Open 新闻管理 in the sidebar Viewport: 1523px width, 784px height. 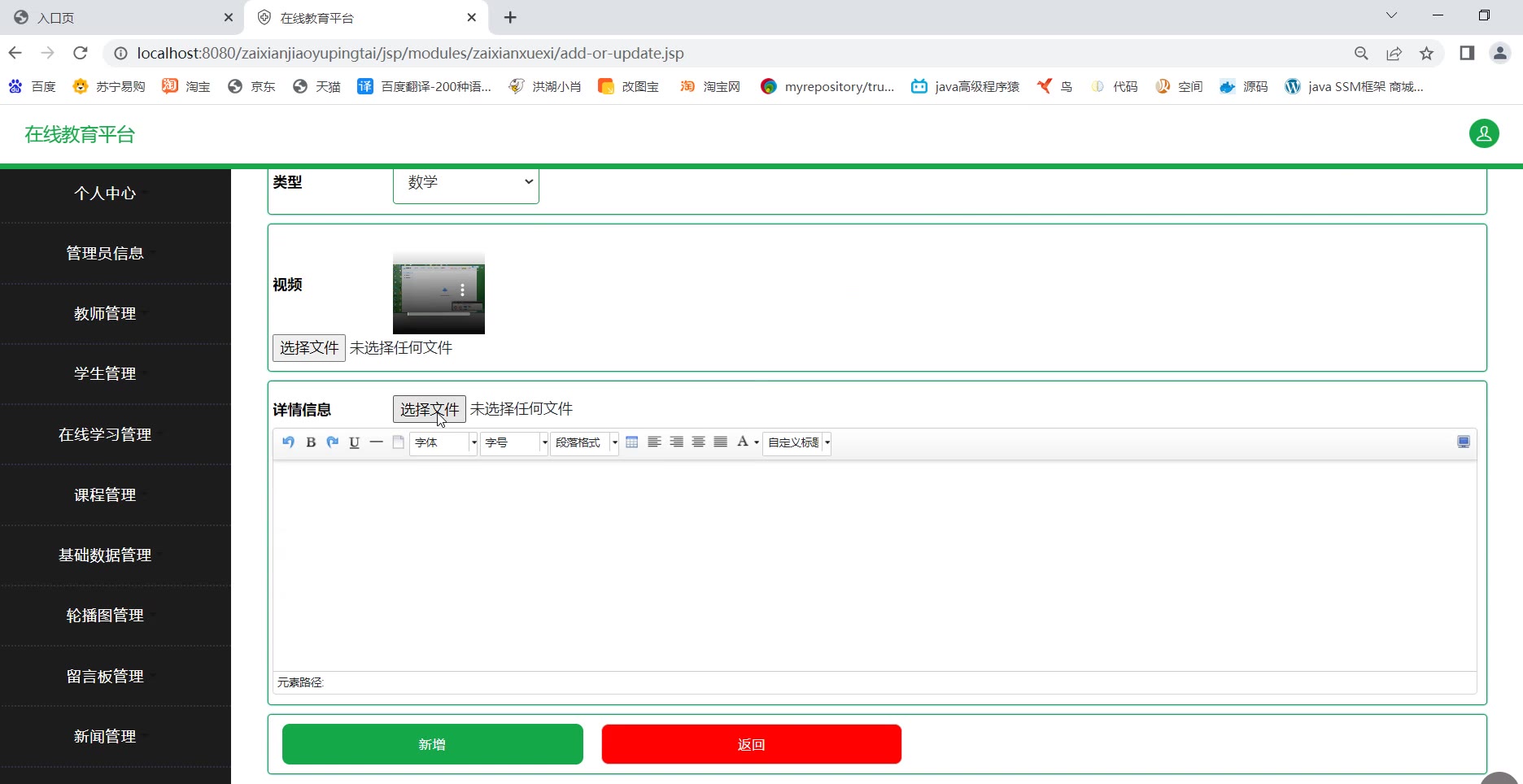click(105, 737)
